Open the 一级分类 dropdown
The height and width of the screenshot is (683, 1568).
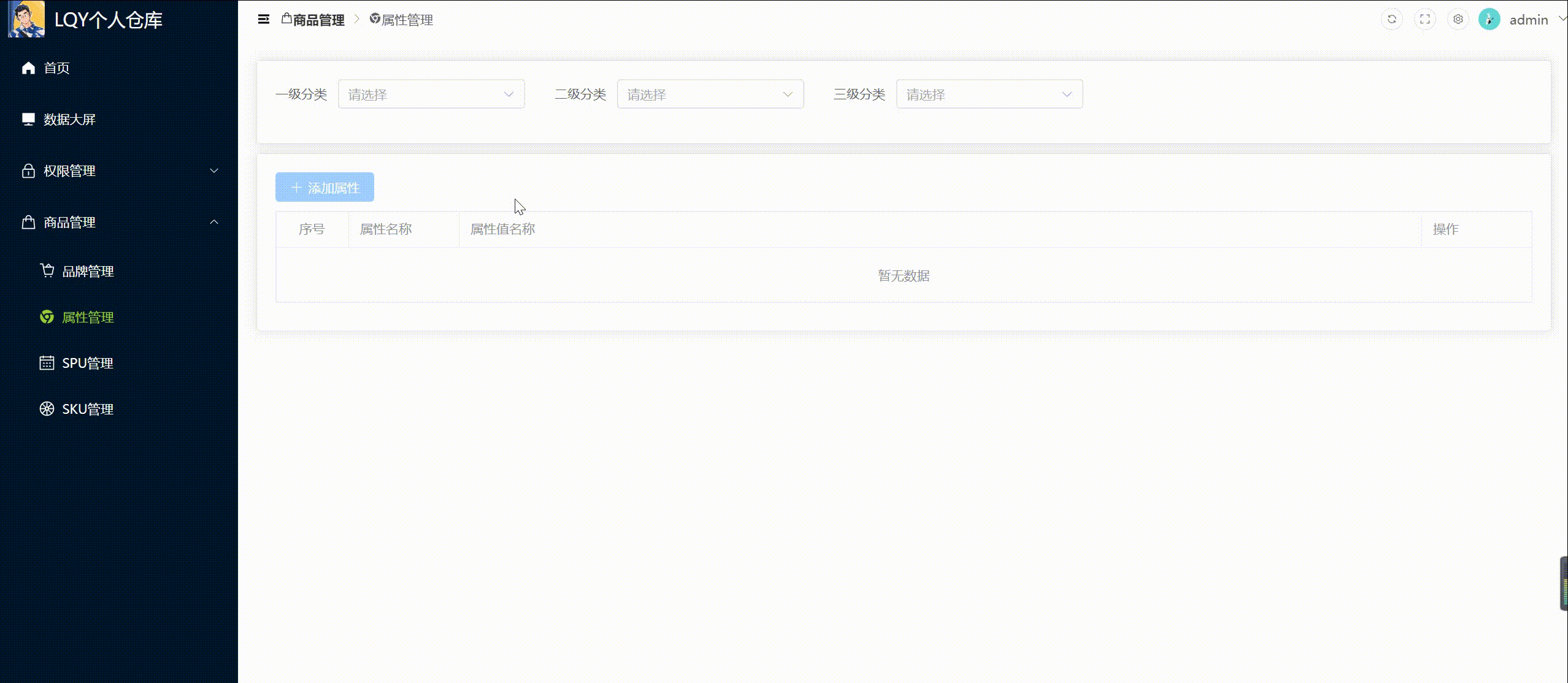click(x=431, y=94)
